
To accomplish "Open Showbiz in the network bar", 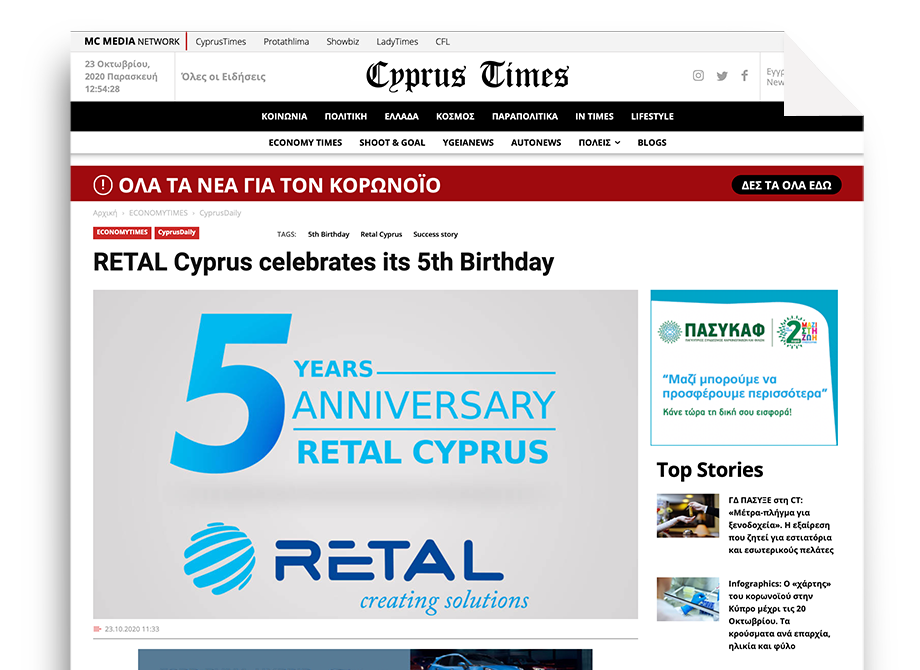I will coord(343,42).
